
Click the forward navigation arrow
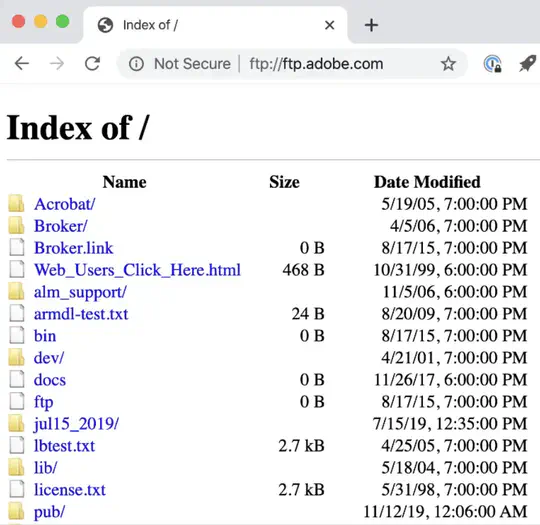(x=57, y=64)
